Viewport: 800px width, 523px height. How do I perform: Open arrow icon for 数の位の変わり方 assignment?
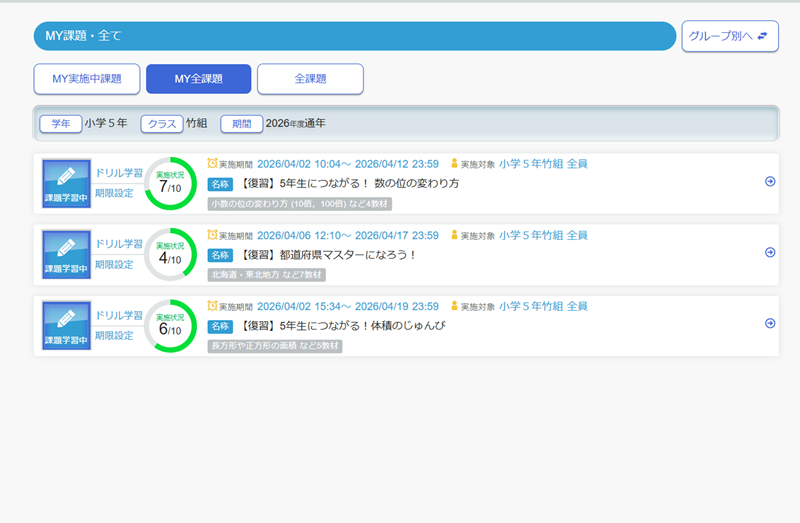769,182
